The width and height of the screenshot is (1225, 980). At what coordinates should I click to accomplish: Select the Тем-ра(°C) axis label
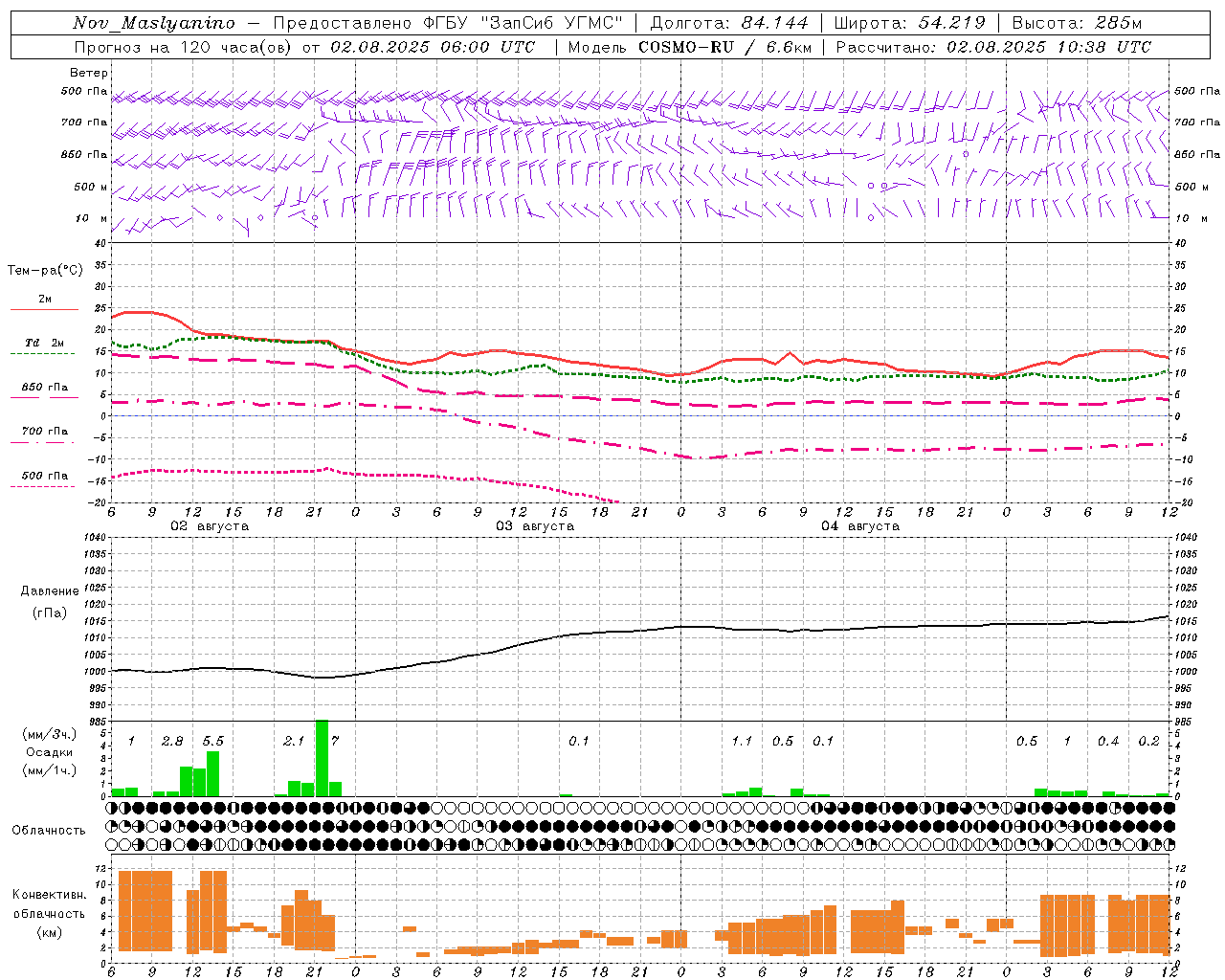click(x=45, y=270)
